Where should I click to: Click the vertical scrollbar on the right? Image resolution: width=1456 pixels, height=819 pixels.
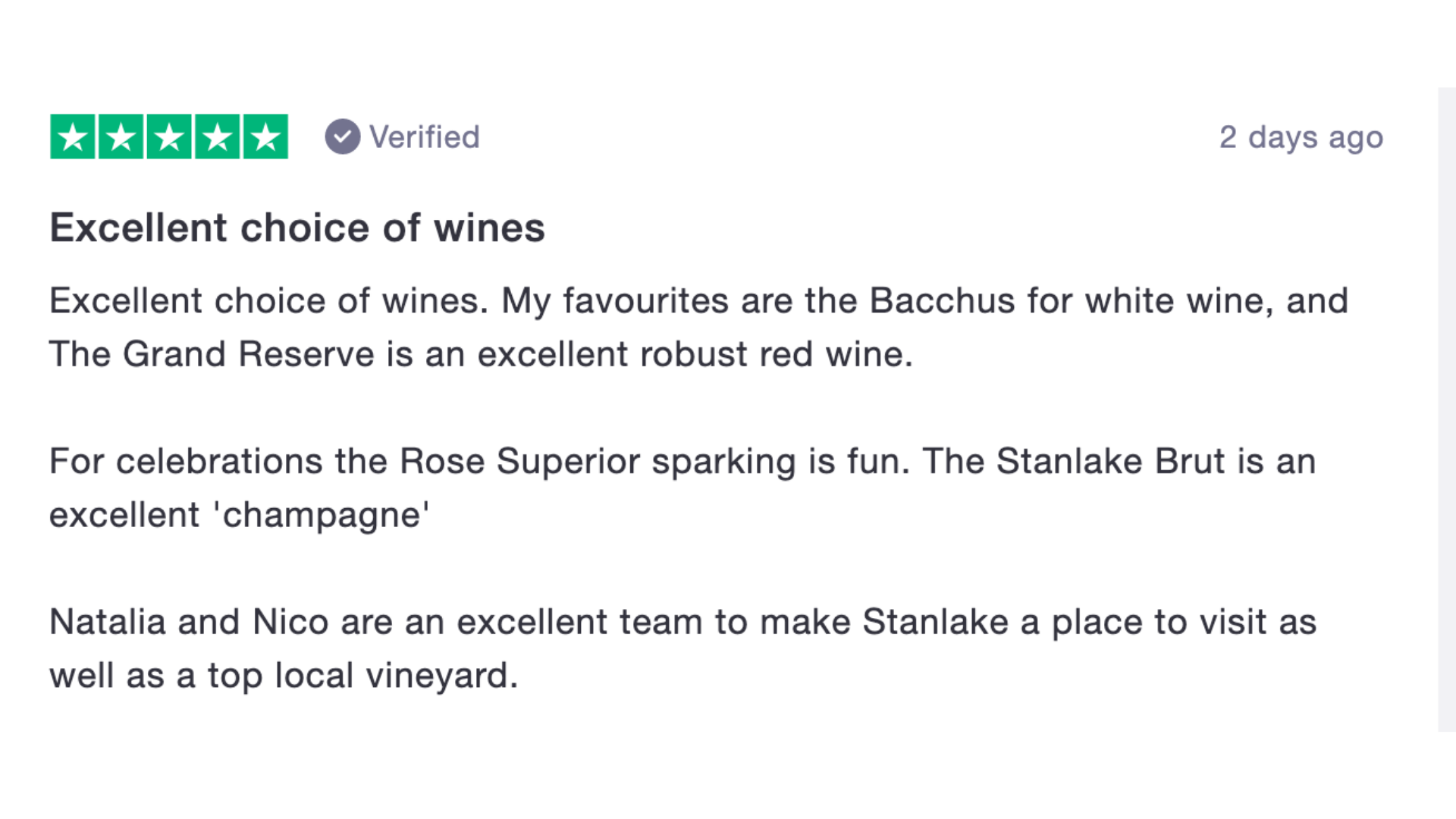pyautogui.click(x=1447, y=409)
